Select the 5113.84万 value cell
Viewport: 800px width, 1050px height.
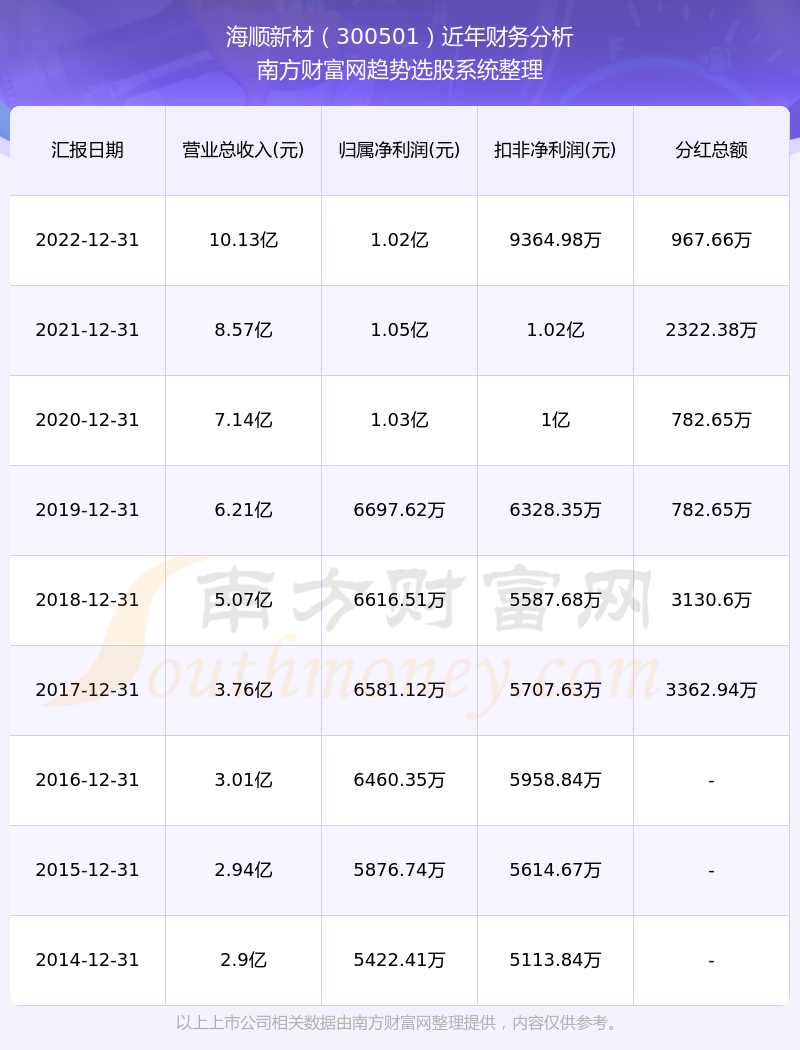click(x=556, y=960)
